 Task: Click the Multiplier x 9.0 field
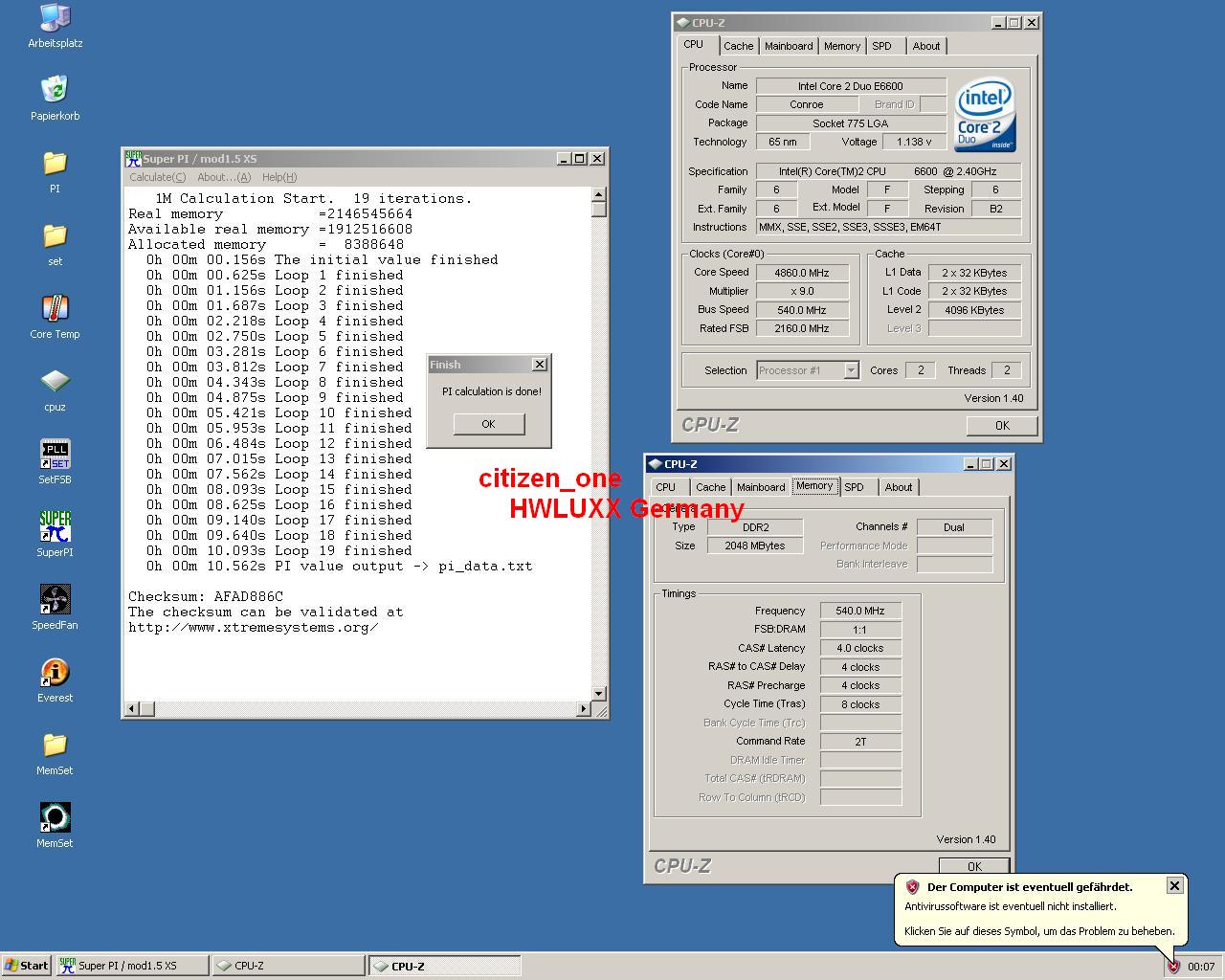[x=802, y=291]
